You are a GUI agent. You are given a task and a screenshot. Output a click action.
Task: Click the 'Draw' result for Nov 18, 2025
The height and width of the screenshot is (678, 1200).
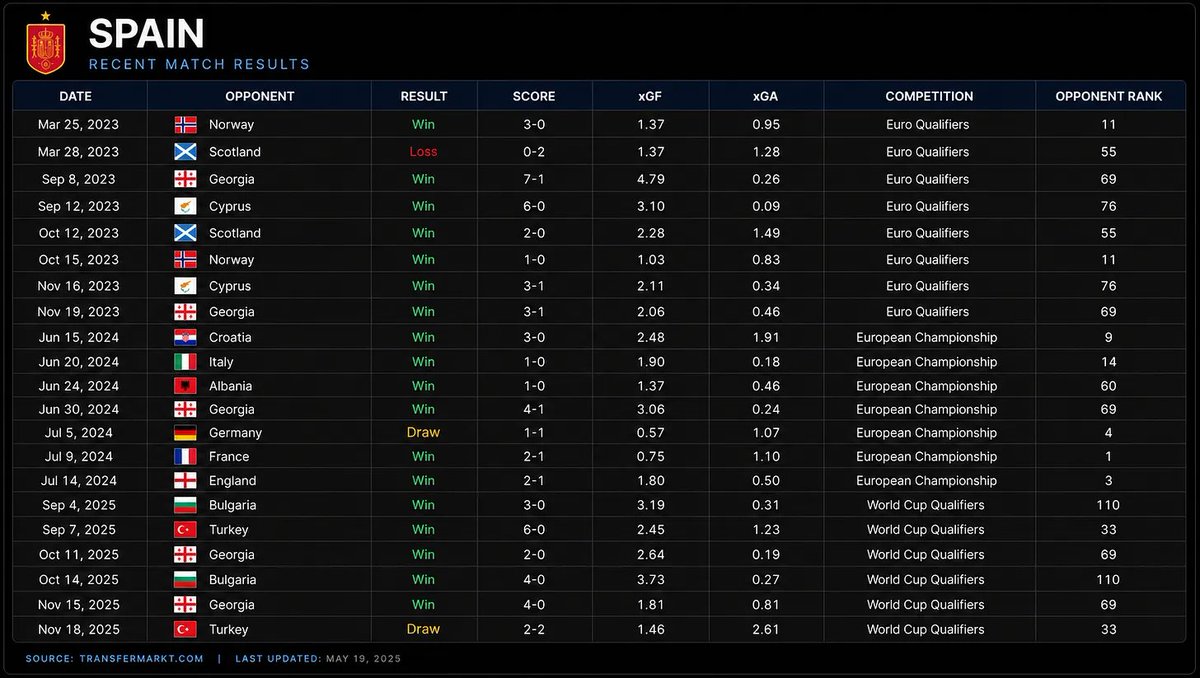pyautogui.click(x=424, y=630)
